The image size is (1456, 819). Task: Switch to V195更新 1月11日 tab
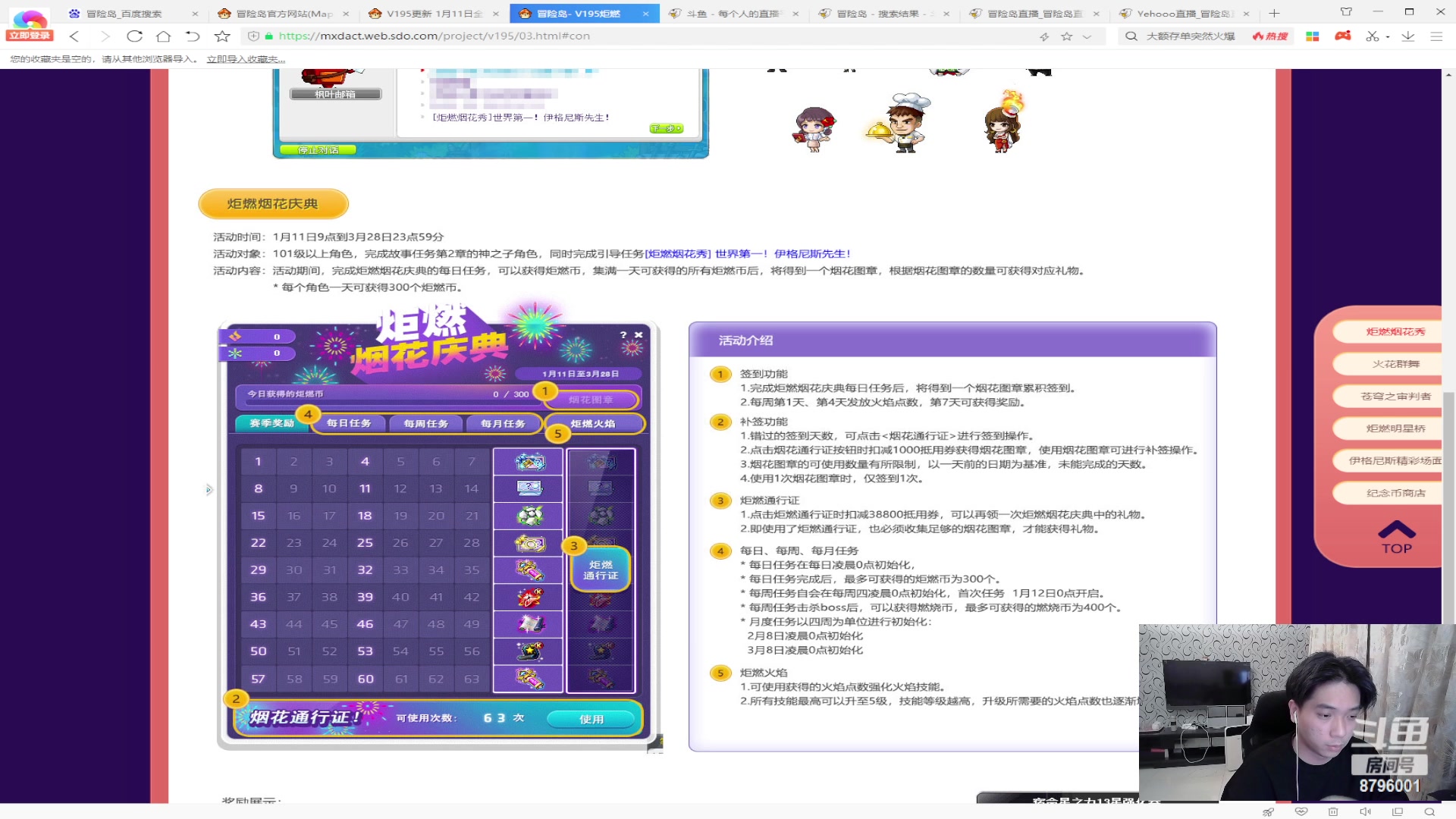[434, 14]
